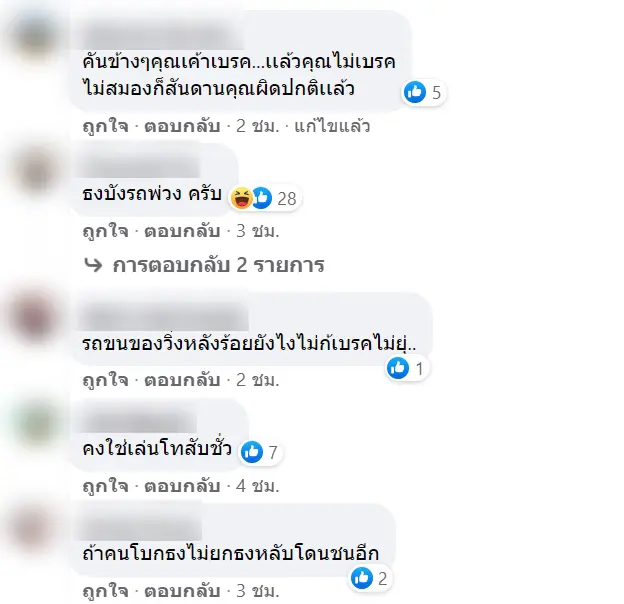
Task: Like the ธงบังรถพ่วง comment via ถูกใจ
Action: (x=105, y=231)
